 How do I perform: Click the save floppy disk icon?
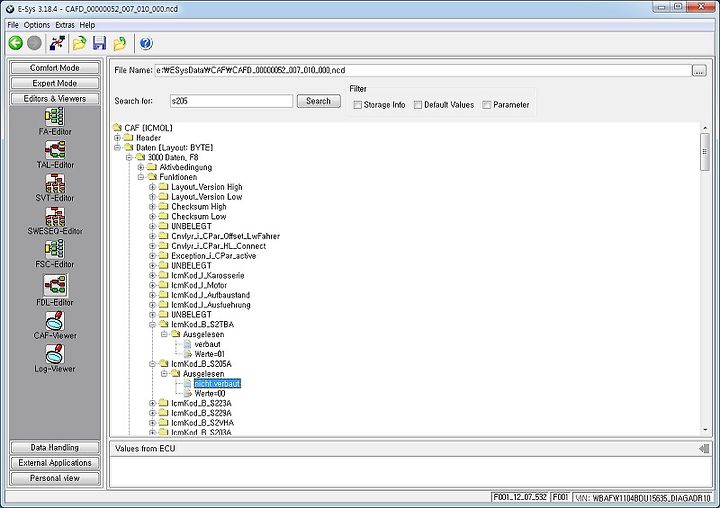99,43
